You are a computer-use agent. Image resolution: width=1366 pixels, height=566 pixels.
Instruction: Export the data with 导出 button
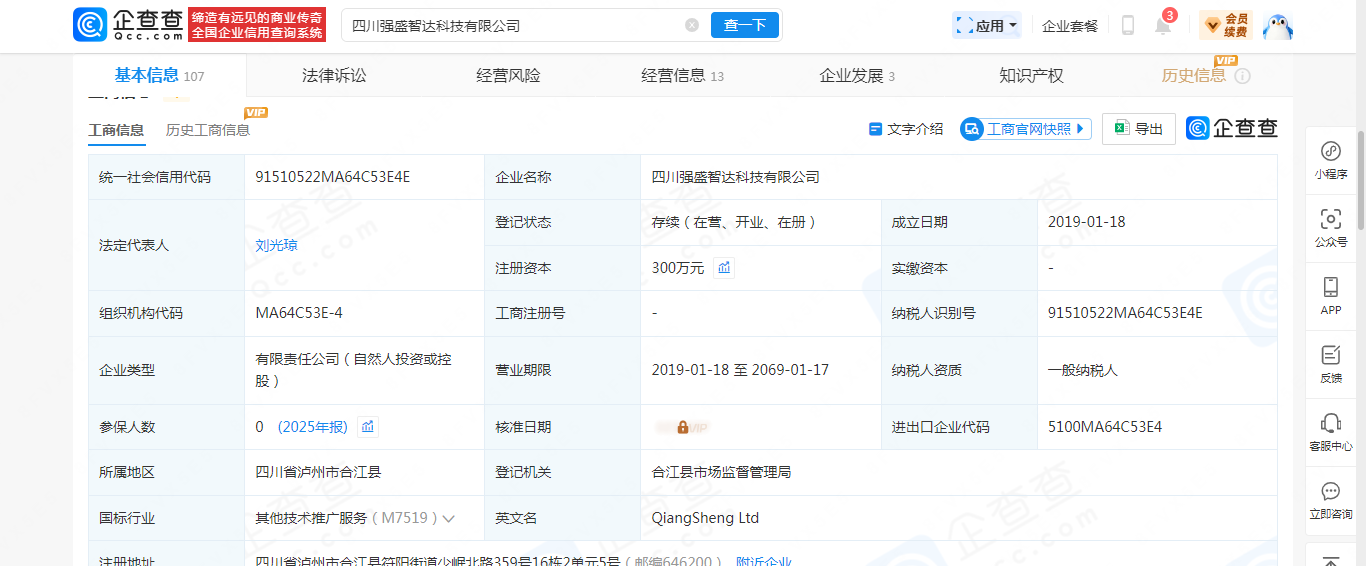point(1138,129)
